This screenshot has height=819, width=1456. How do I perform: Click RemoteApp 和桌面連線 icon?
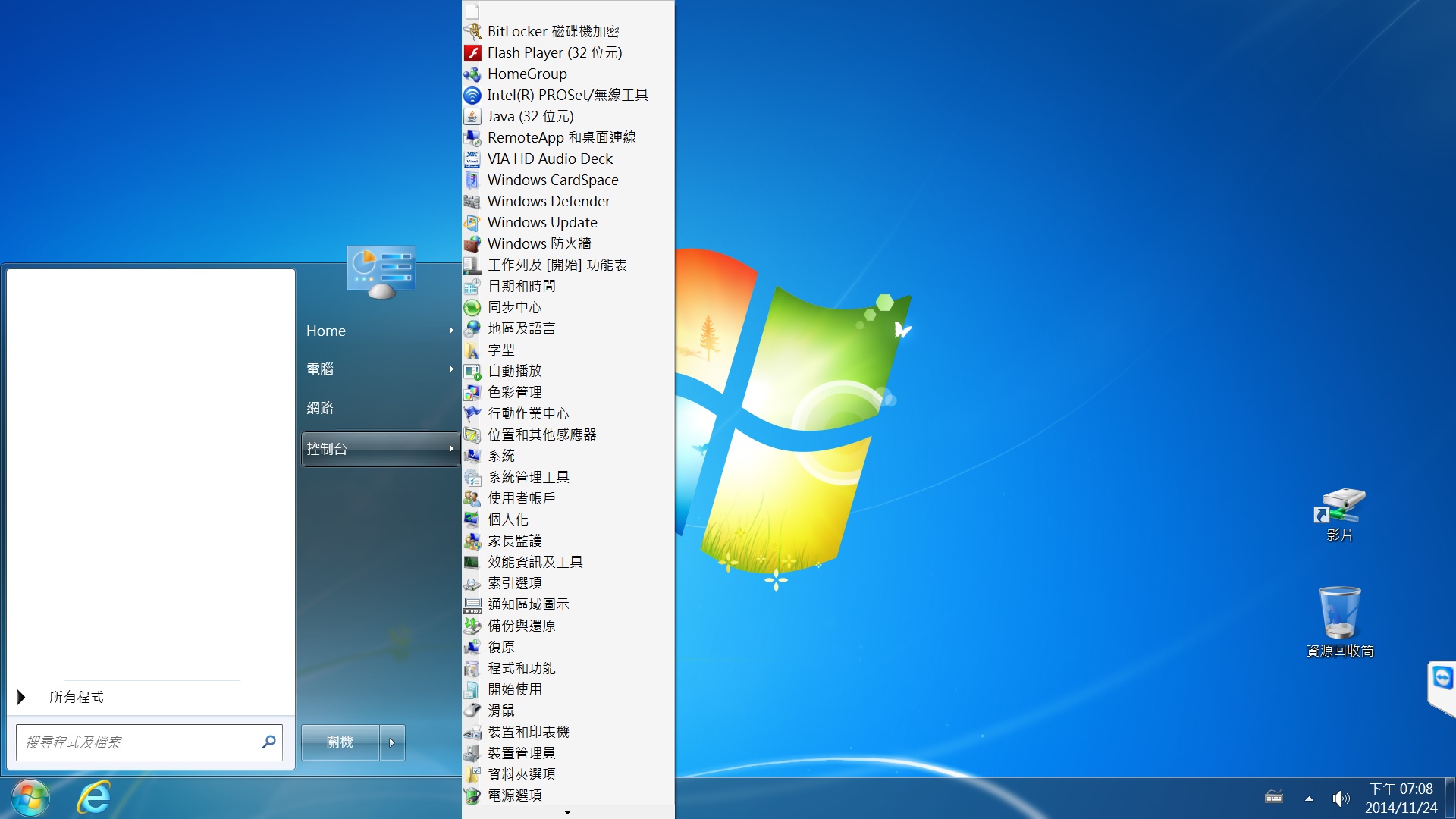click(x=472, y=138)
